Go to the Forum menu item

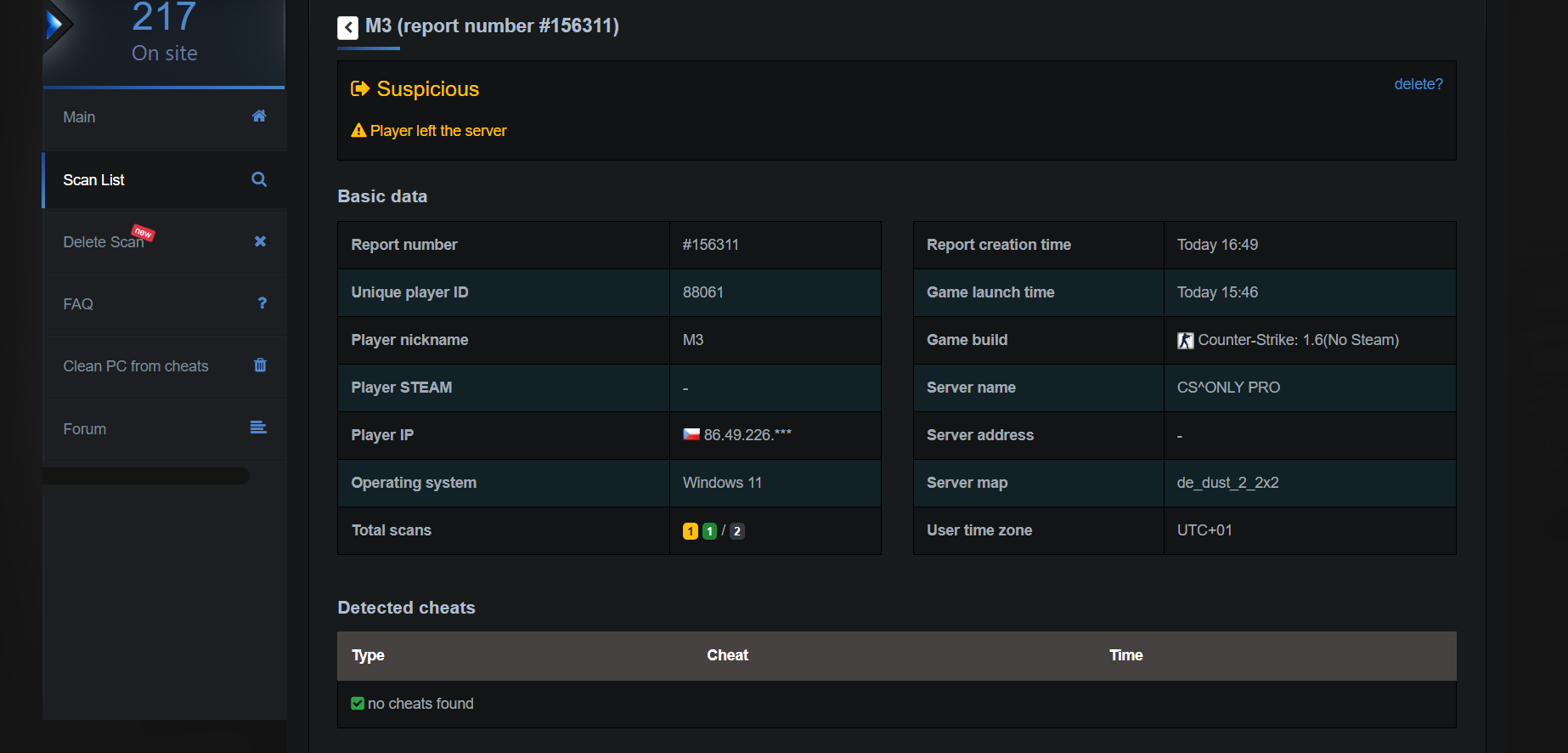coord(85,429)
